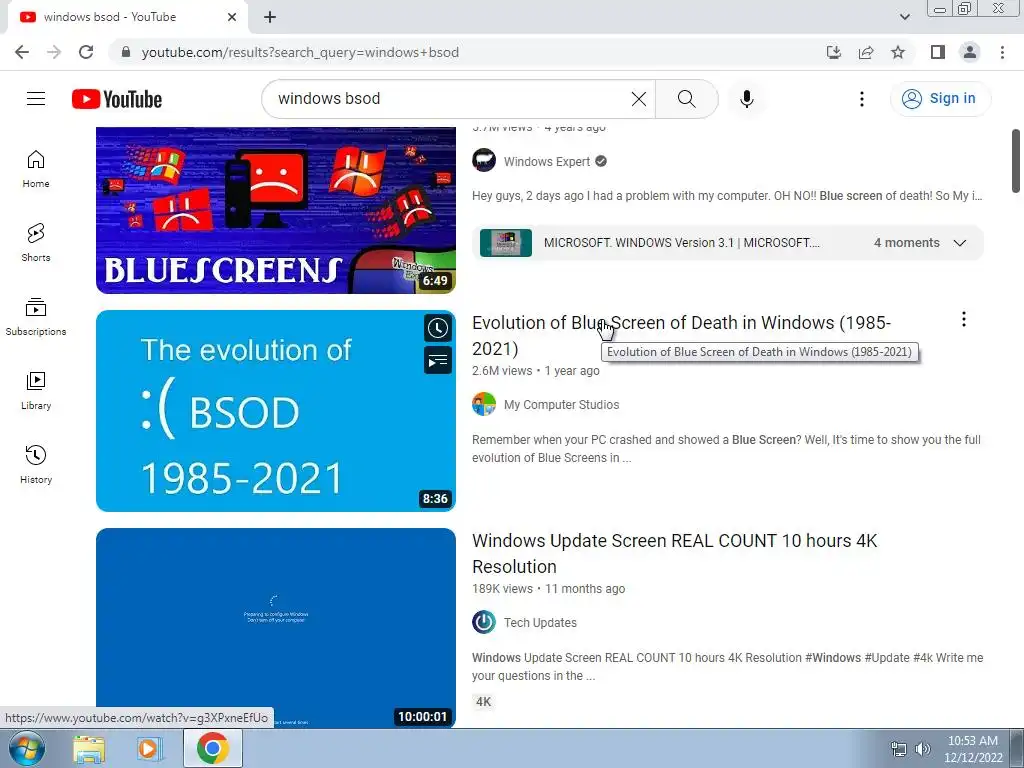1024x768 pixels.
Task: Open Chrome three-dot menu
Action: click(x=1002, y=52)
